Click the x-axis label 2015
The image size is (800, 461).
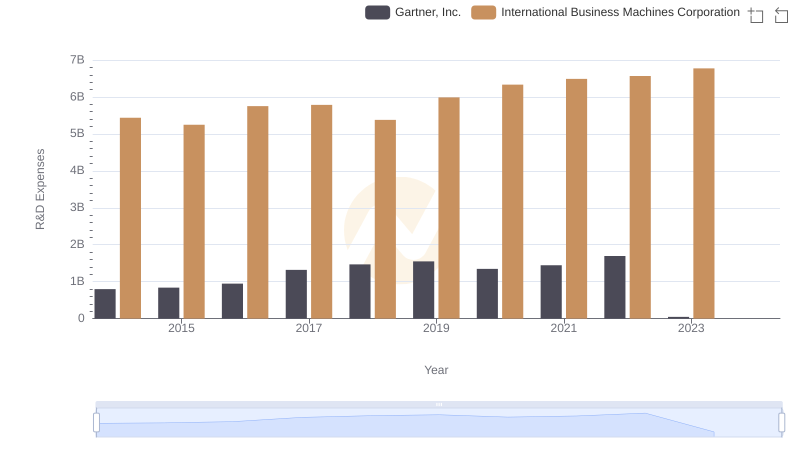[x=181, y=328]
